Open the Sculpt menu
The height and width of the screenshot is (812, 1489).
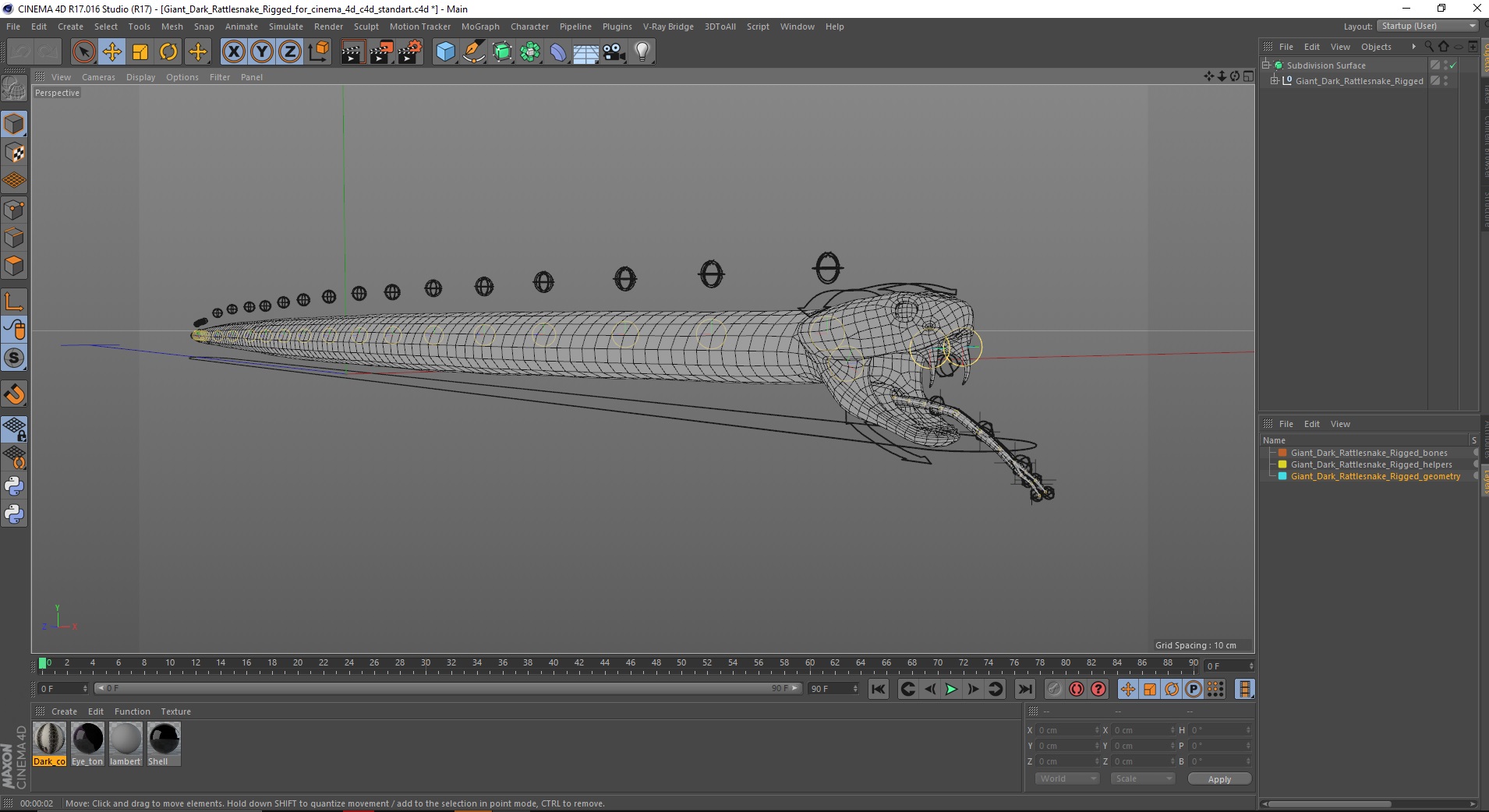pyautogui.click(x=366, y=26)
